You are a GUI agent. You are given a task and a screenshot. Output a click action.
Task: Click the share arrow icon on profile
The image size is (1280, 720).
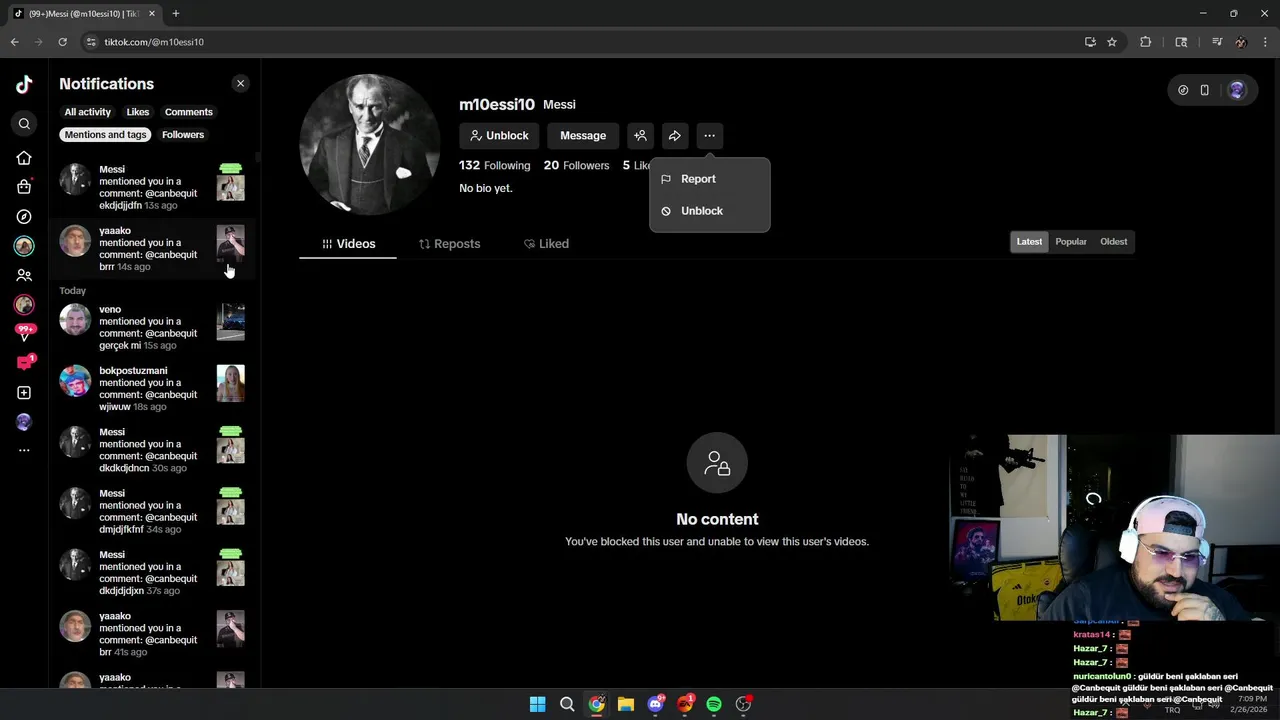click(x=675, y=136)
